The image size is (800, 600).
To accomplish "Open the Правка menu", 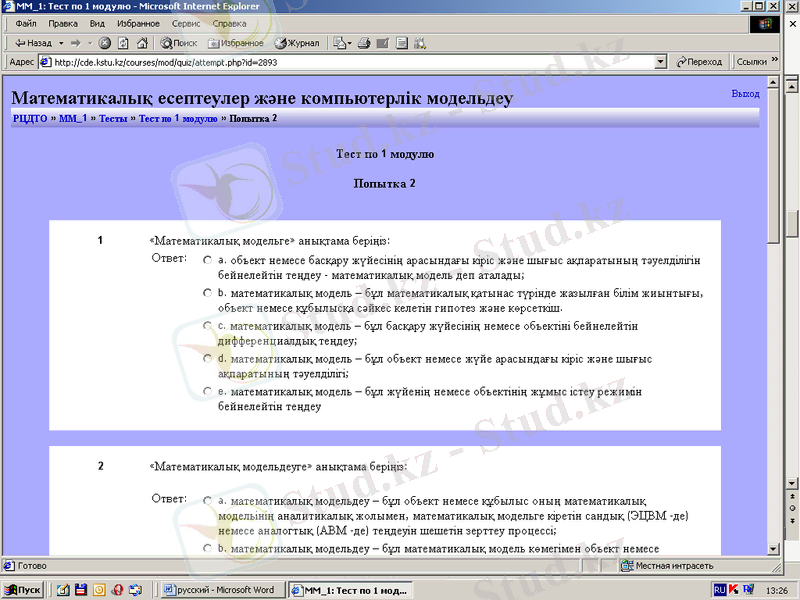I will (63, 23).
